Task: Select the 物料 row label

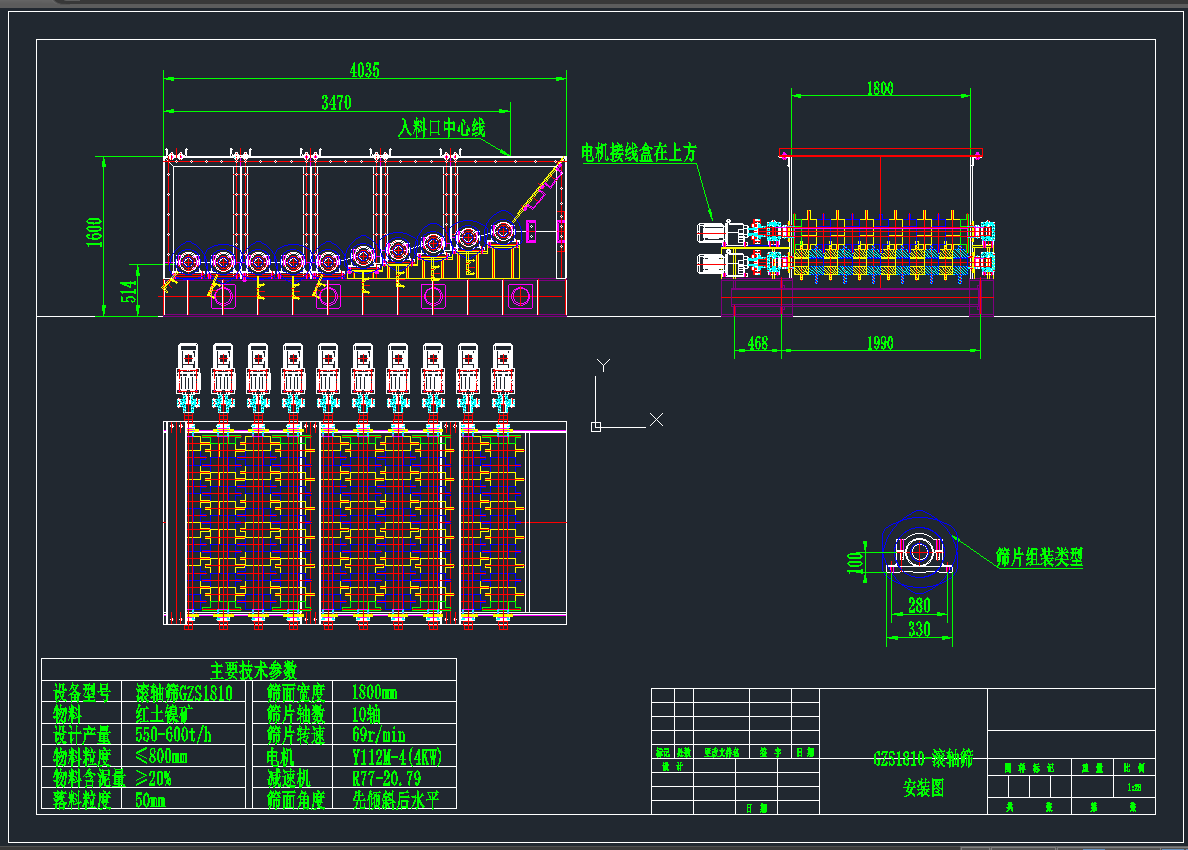Action: point(67,714)
